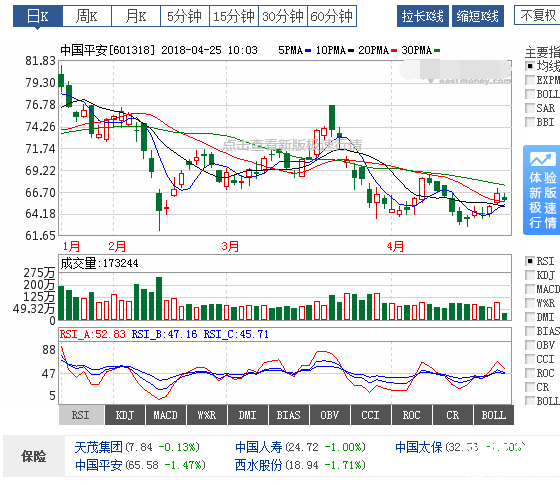This screenshot has width=560, height=485.
Task: Toggle the 均线 moving average checkbox
Action: 530,66
